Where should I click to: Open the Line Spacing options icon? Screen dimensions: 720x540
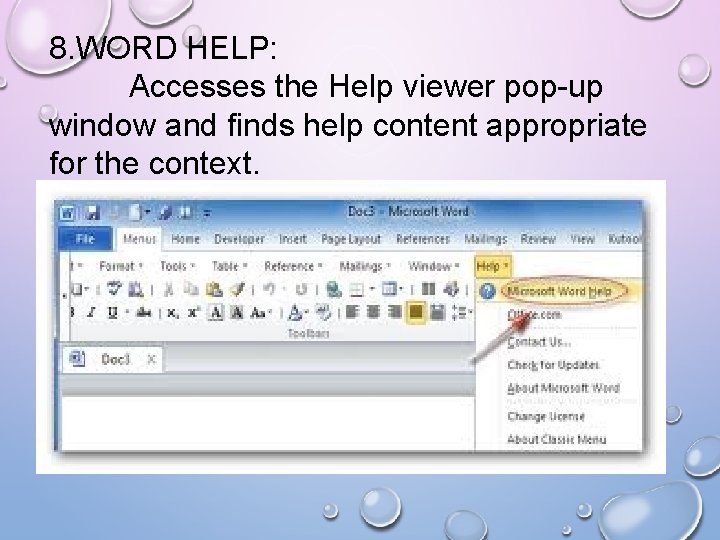click(x=461, y=313)
